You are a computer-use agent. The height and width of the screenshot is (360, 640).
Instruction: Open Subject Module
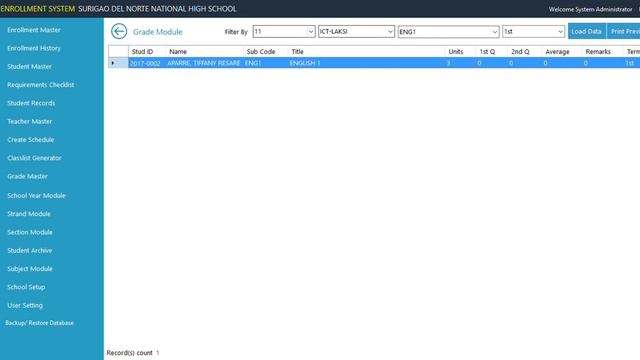(x=30, y=269)
